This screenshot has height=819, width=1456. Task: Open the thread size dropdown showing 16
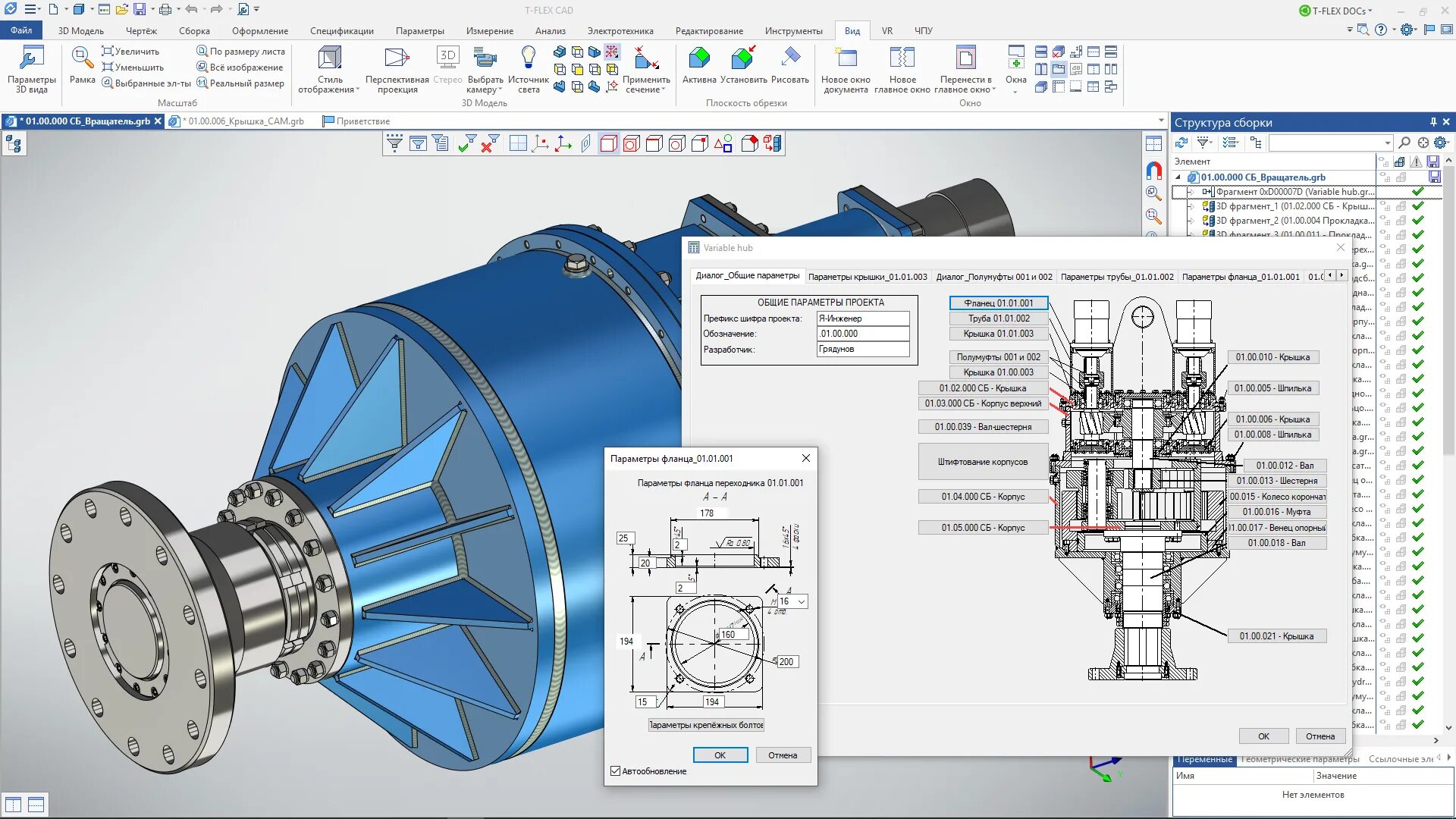pyautogui.click(x=802, y=601)
